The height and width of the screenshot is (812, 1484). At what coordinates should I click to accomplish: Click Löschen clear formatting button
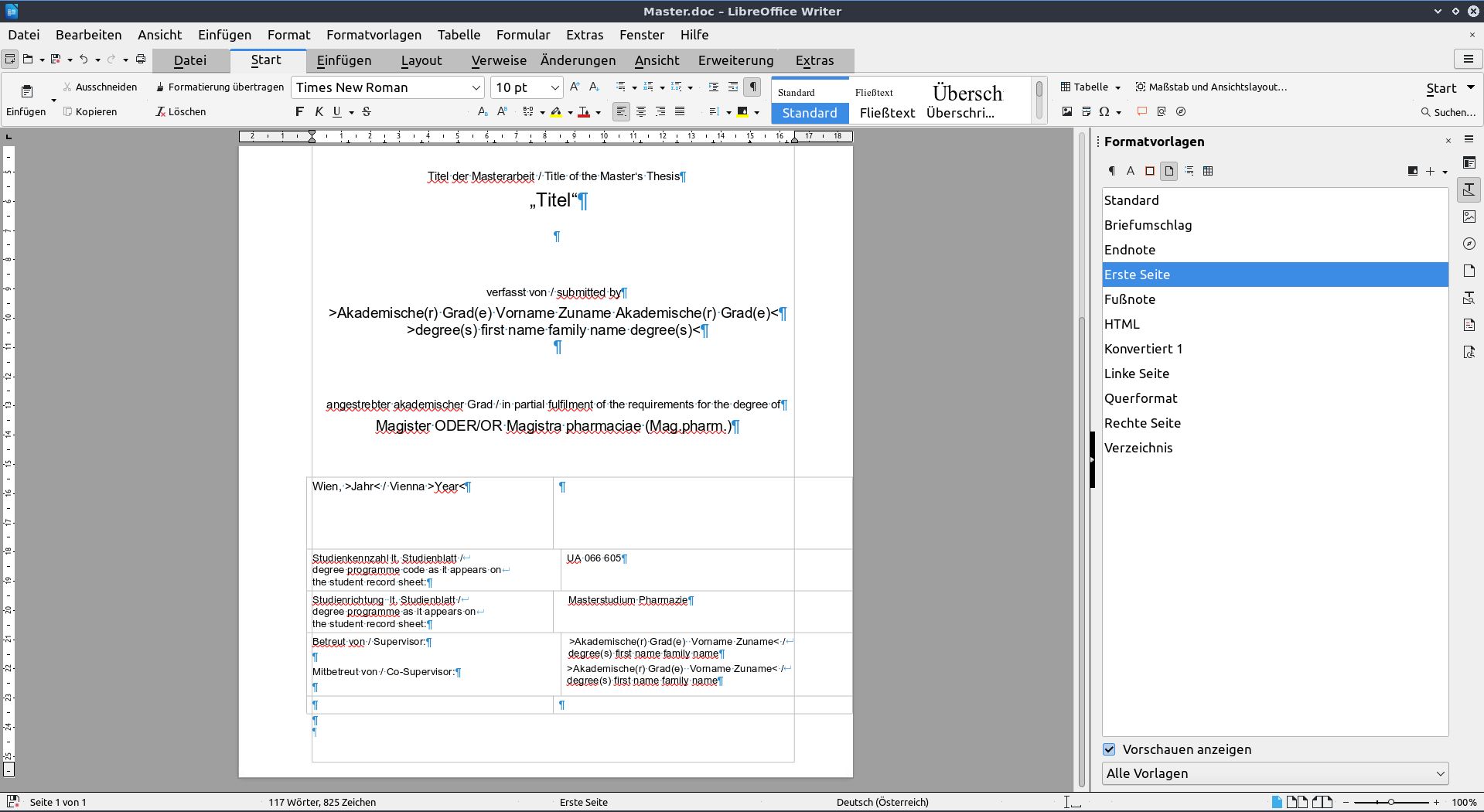tap(181, 111)
